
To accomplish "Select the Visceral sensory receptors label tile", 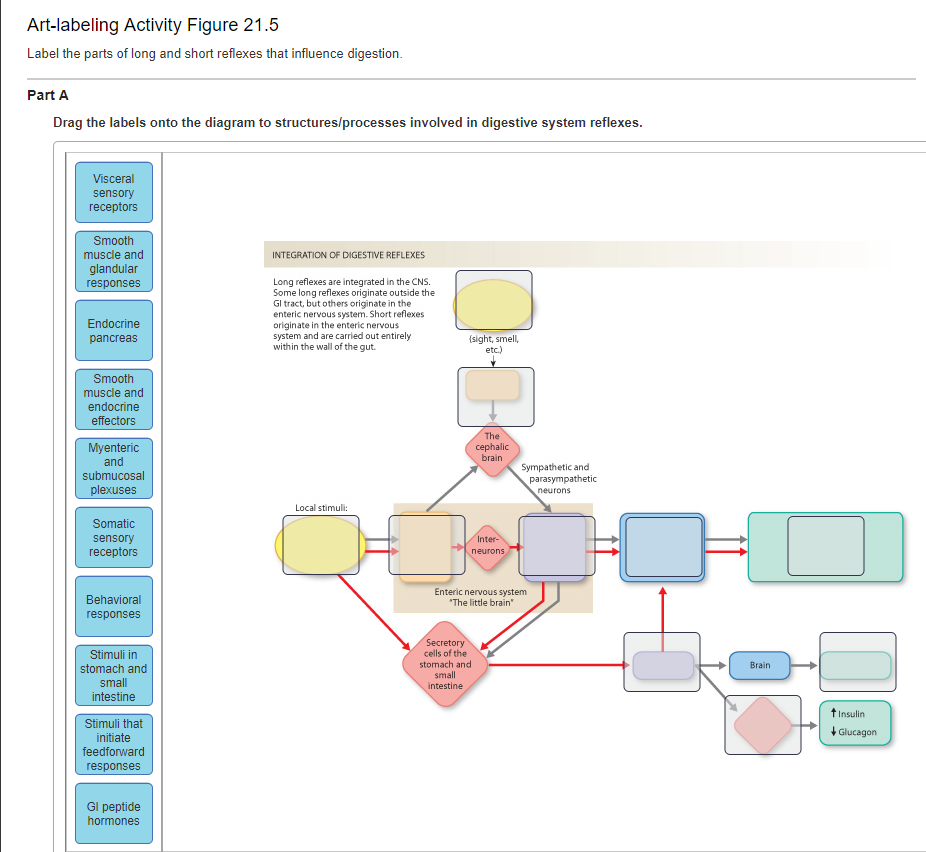I will tap(113, 192).
